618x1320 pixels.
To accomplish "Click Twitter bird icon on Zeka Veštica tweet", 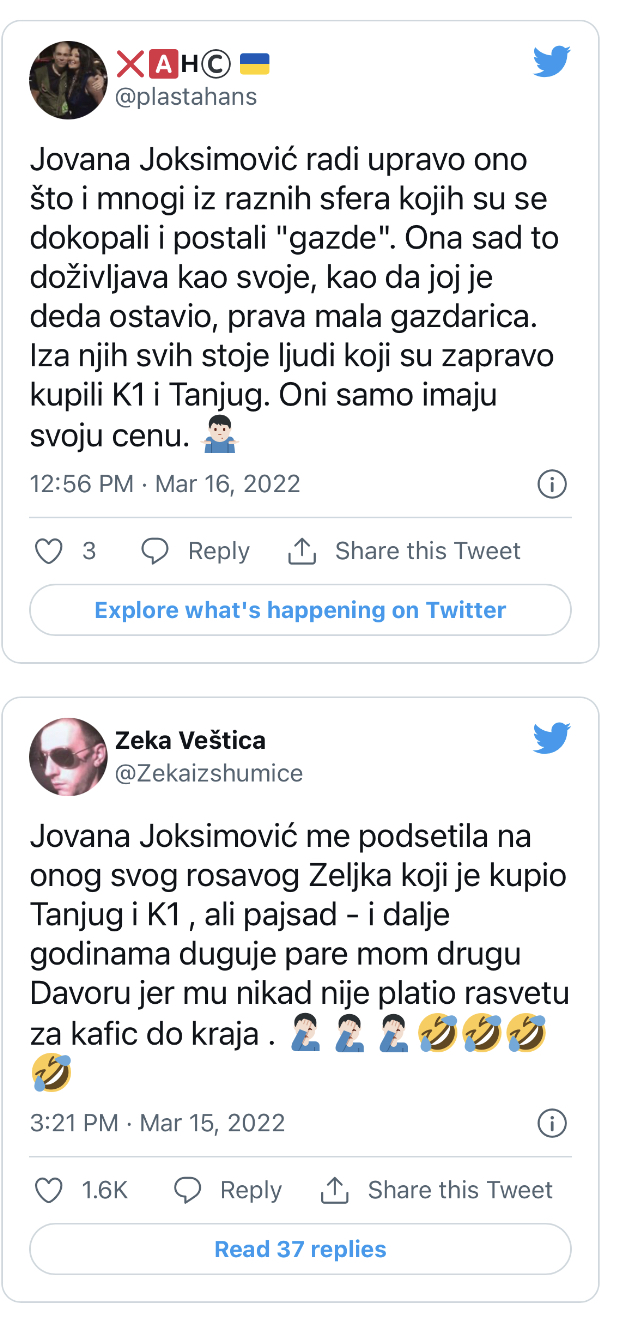I will (551, 739).
